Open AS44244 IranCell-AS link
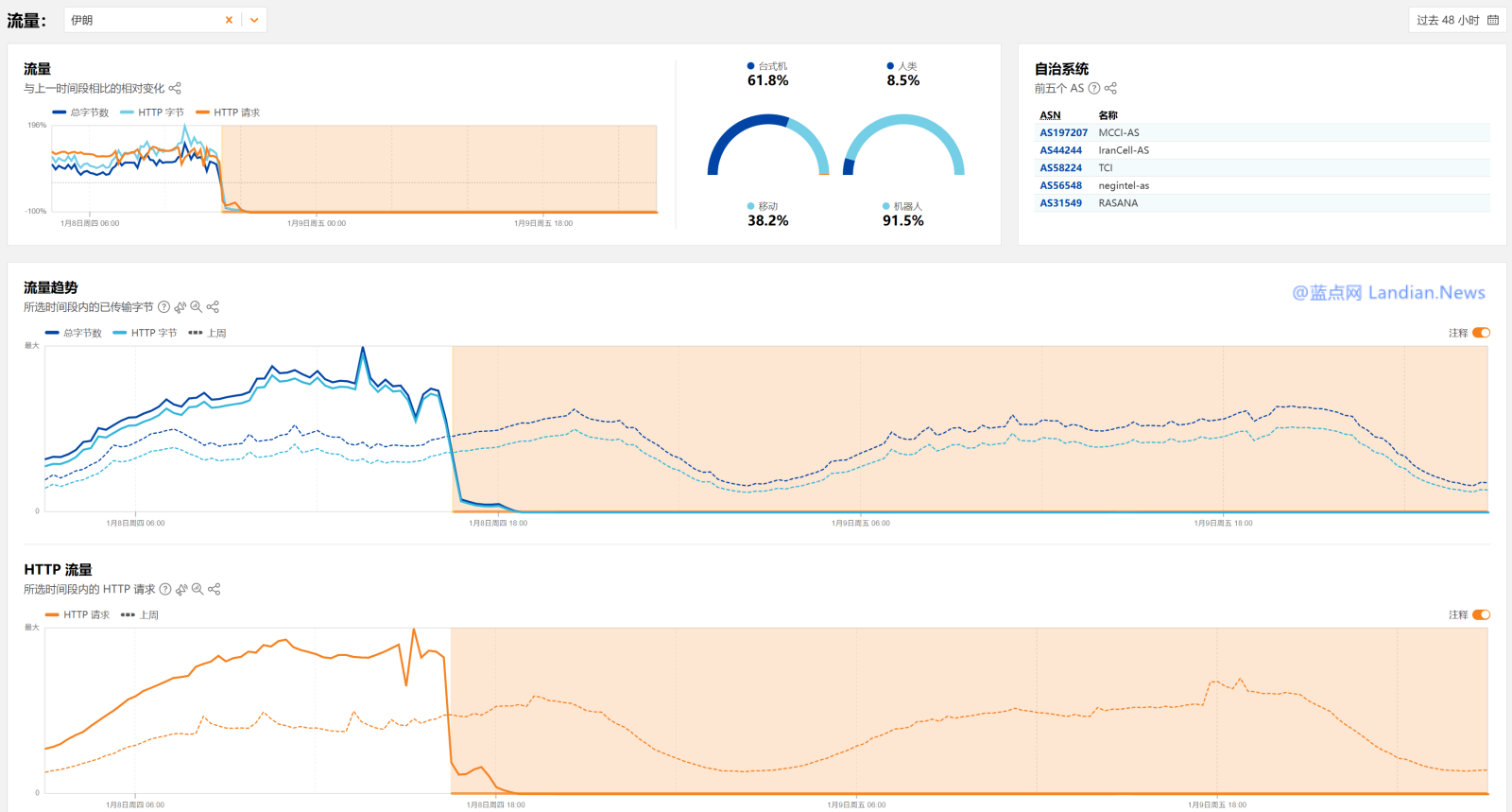The width and height of the screenshot is (1512, 812). click(x=1060, y=150)
